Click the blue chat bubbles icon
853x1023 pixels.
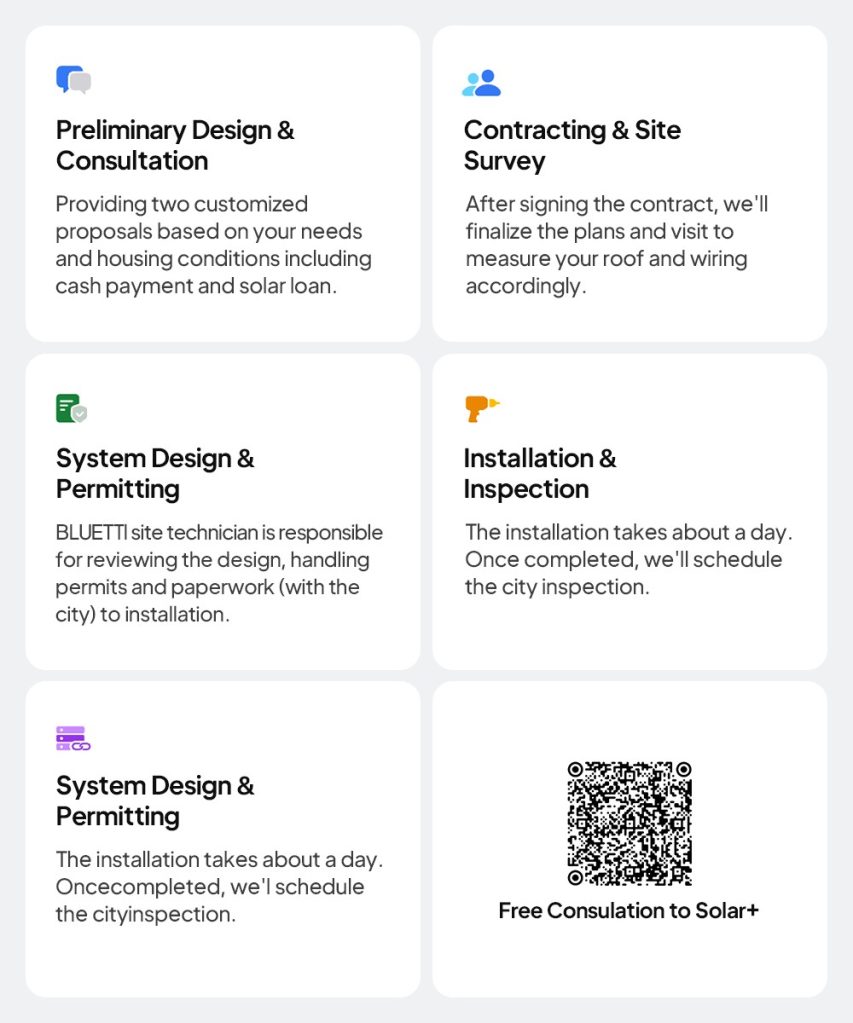pyautogui.click(x=73, y=80)
